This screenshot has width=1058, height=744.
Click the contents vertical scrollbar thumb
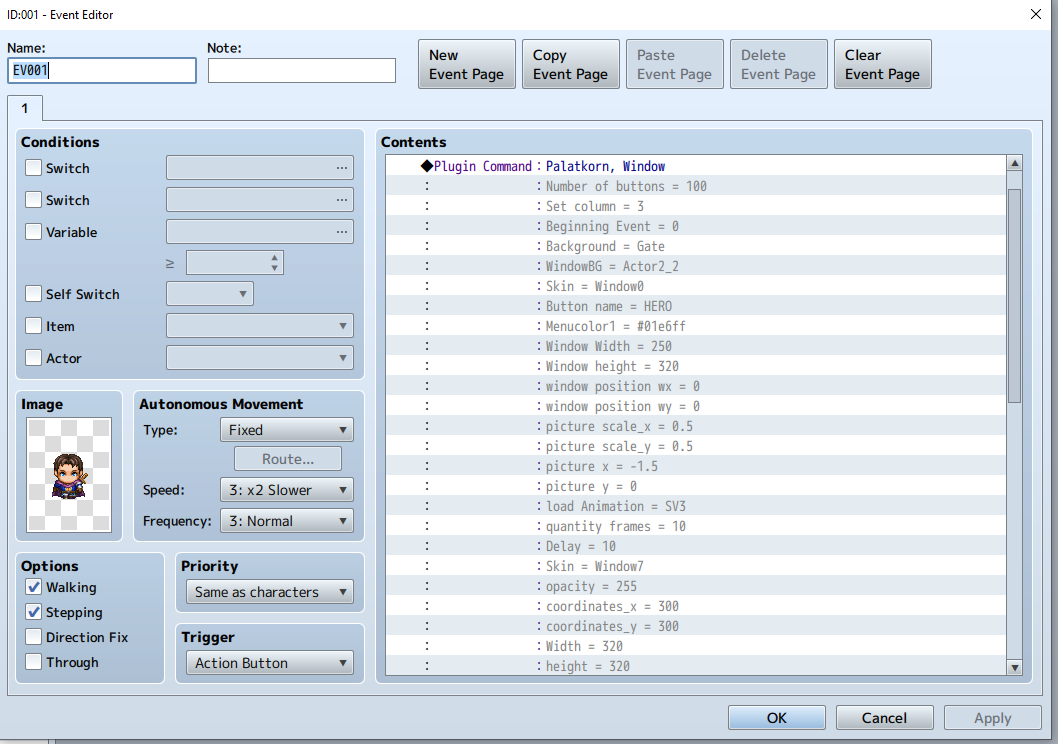[x=1014, y=295]
